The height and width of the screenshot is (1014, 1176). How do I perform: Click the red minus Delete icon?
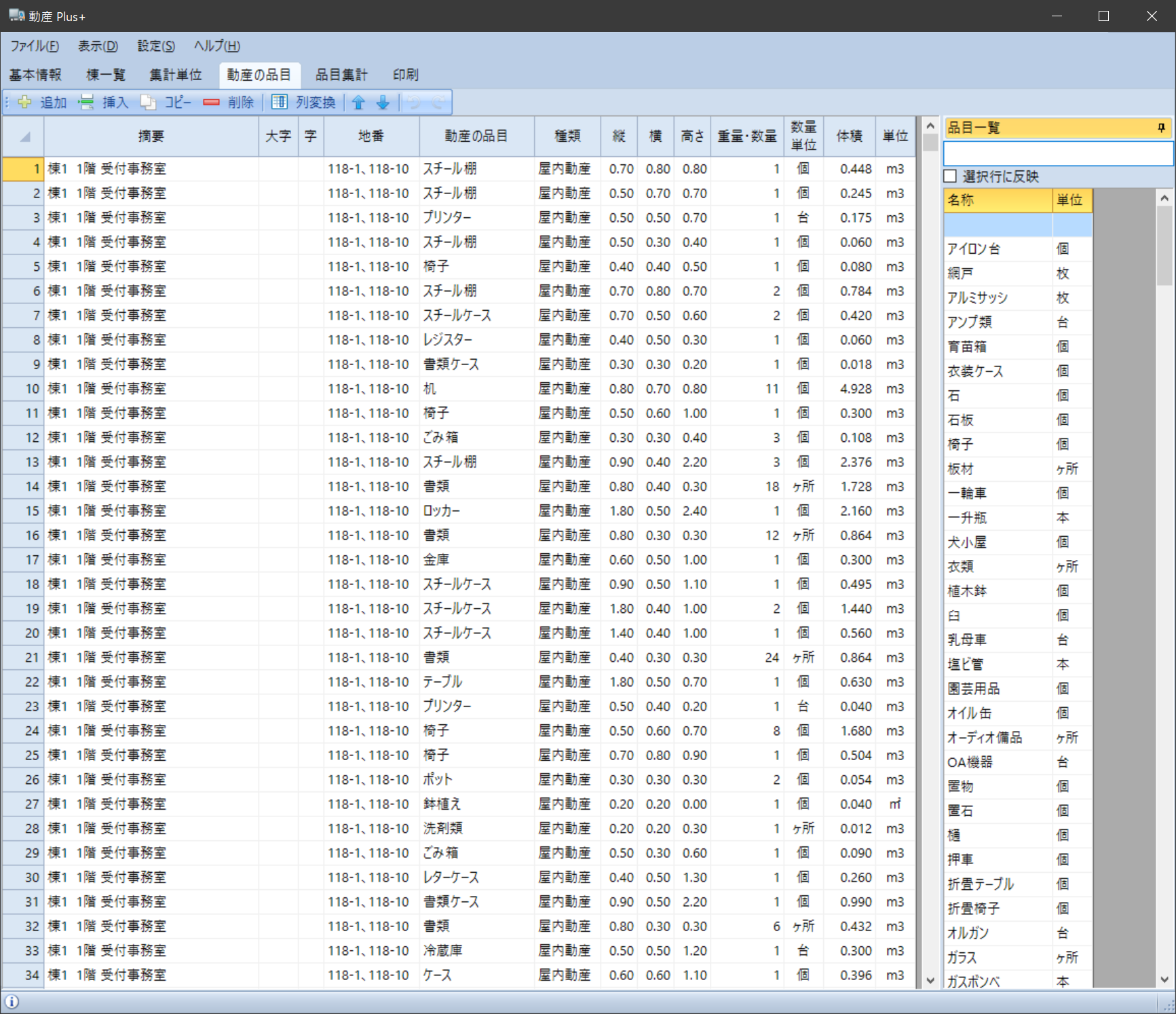pos(211,102)
